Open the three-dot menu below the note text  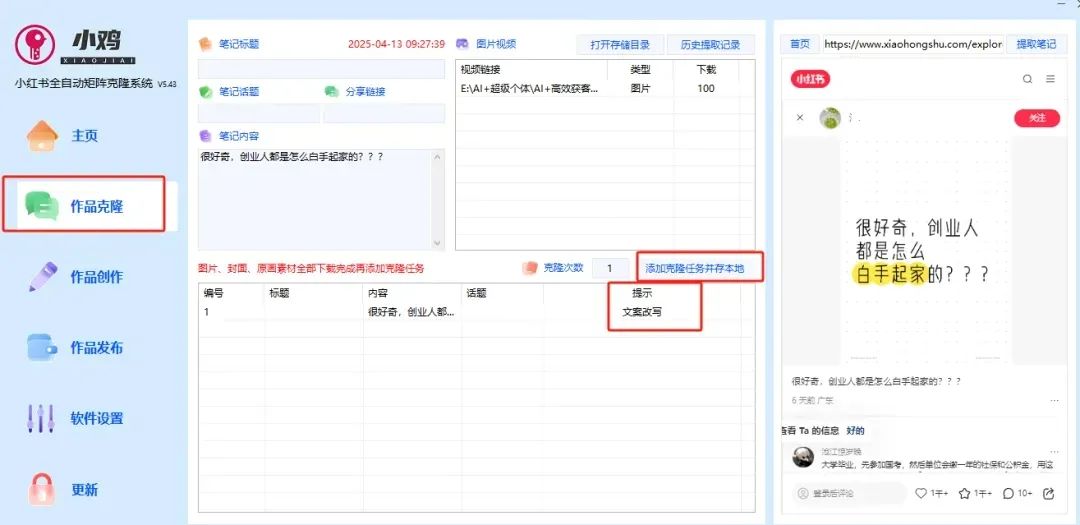point(1054,400)
